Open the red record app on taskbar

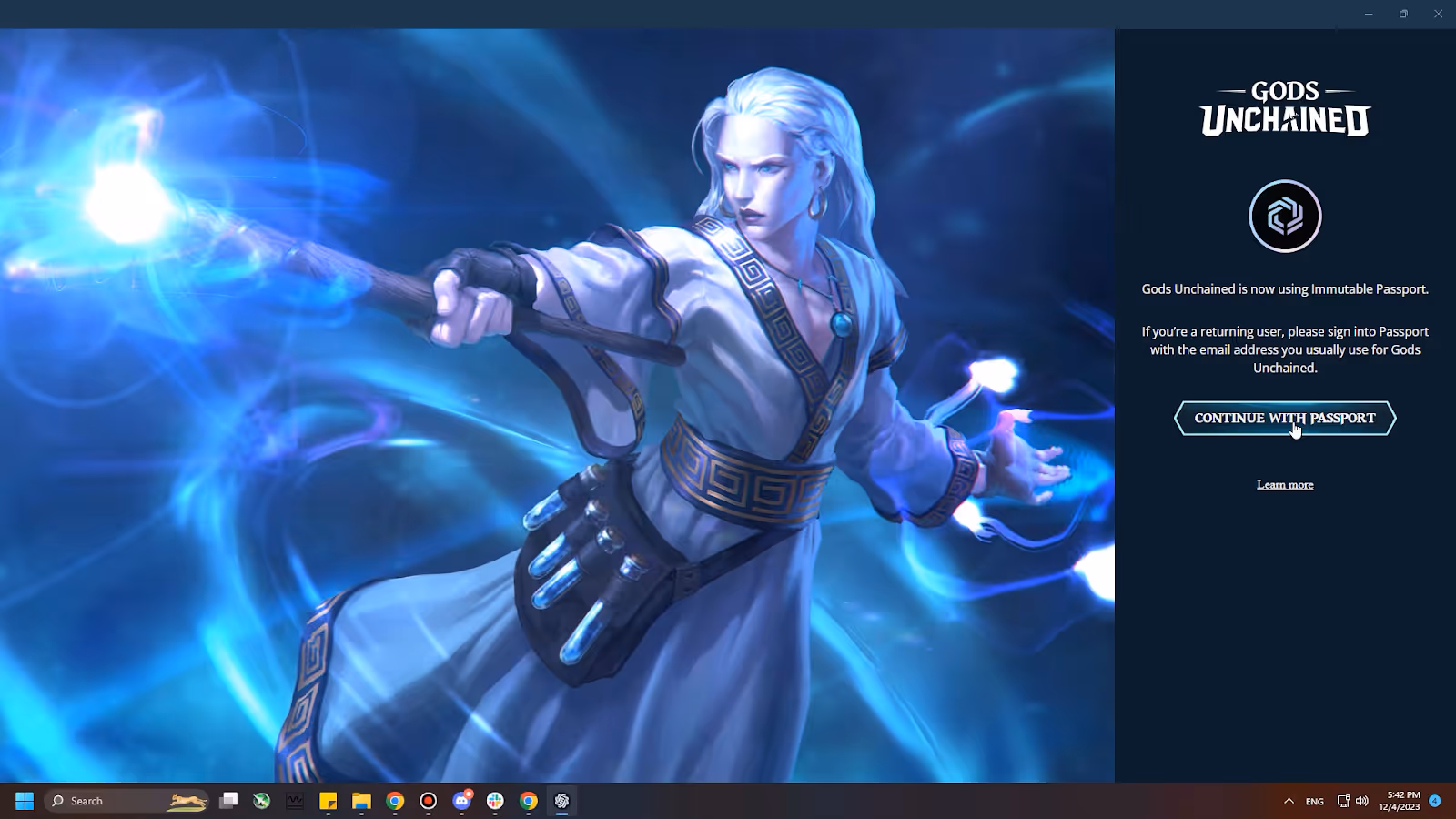click(x=429, y=801)
